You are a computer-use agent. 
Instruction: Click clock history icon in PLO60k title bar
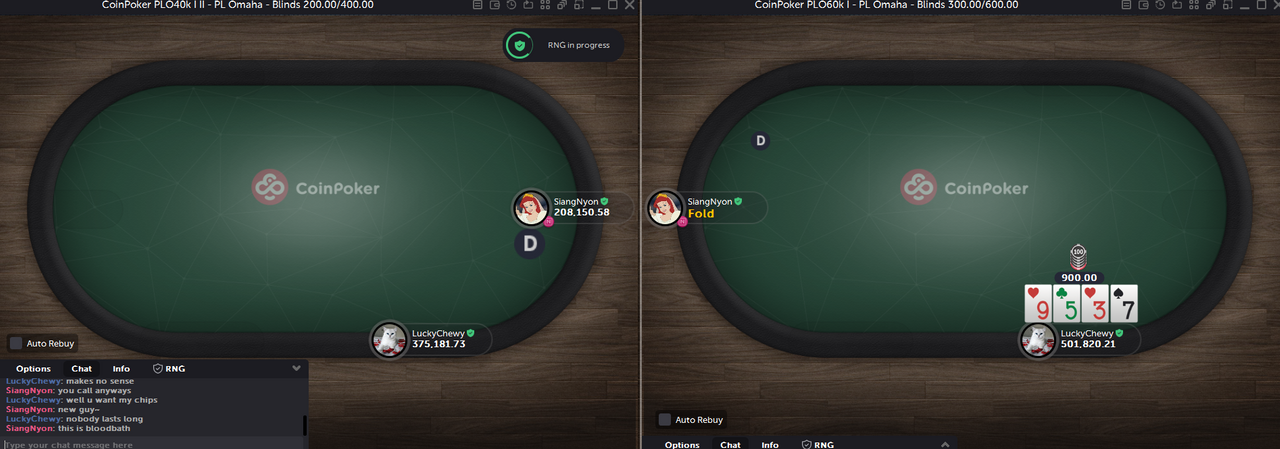(x=1160, y=4)
